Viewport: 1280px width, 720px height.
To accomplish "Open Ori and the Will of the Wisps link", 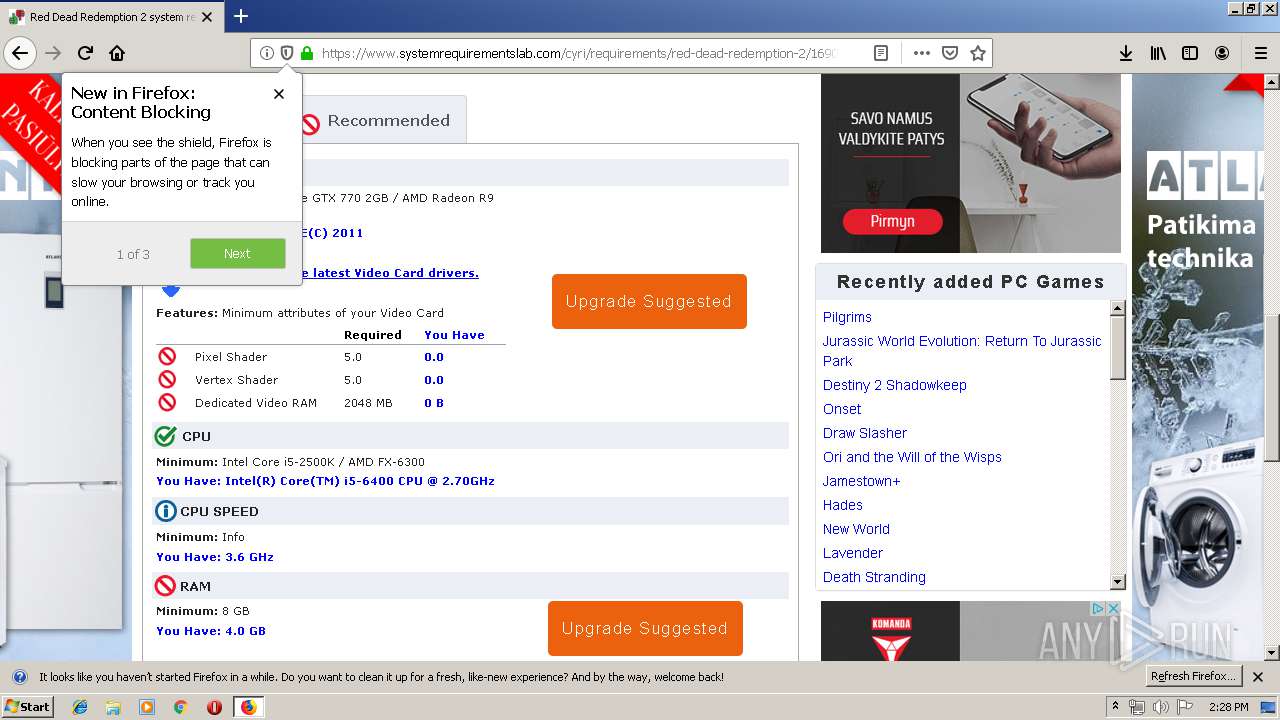I will 912,457.
